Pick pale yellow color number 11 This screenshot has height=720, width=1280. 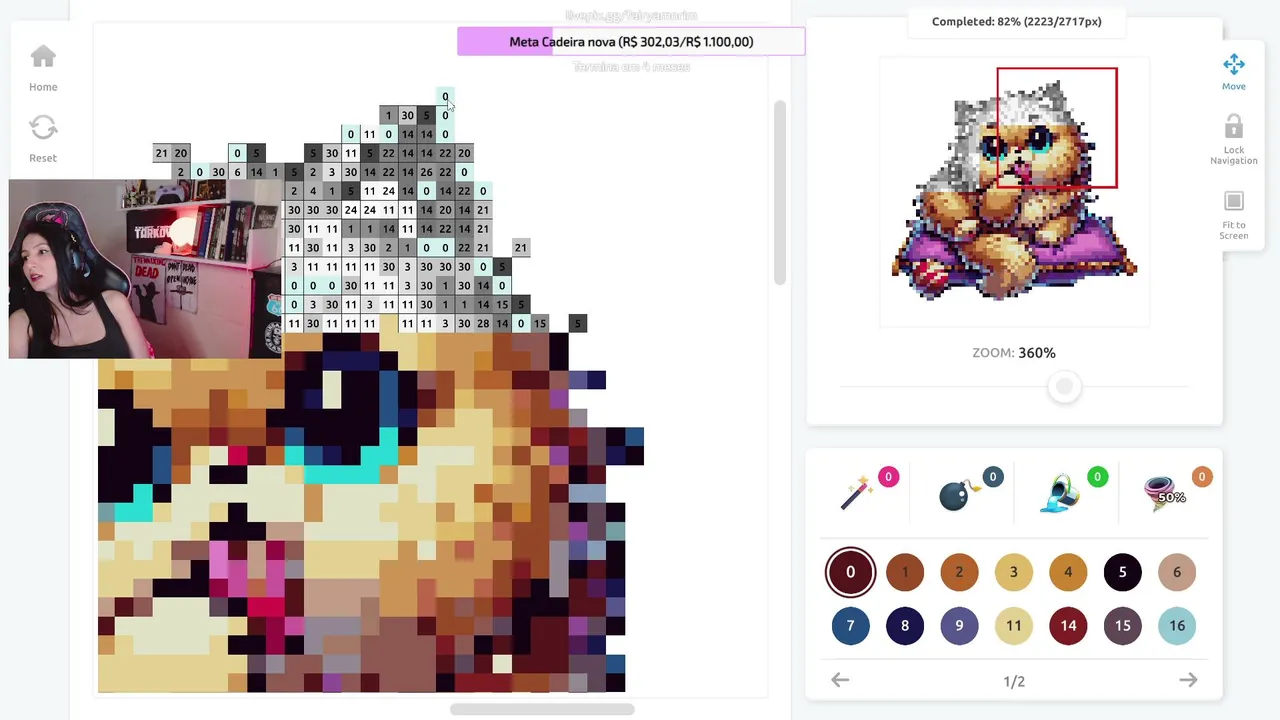1013,626
